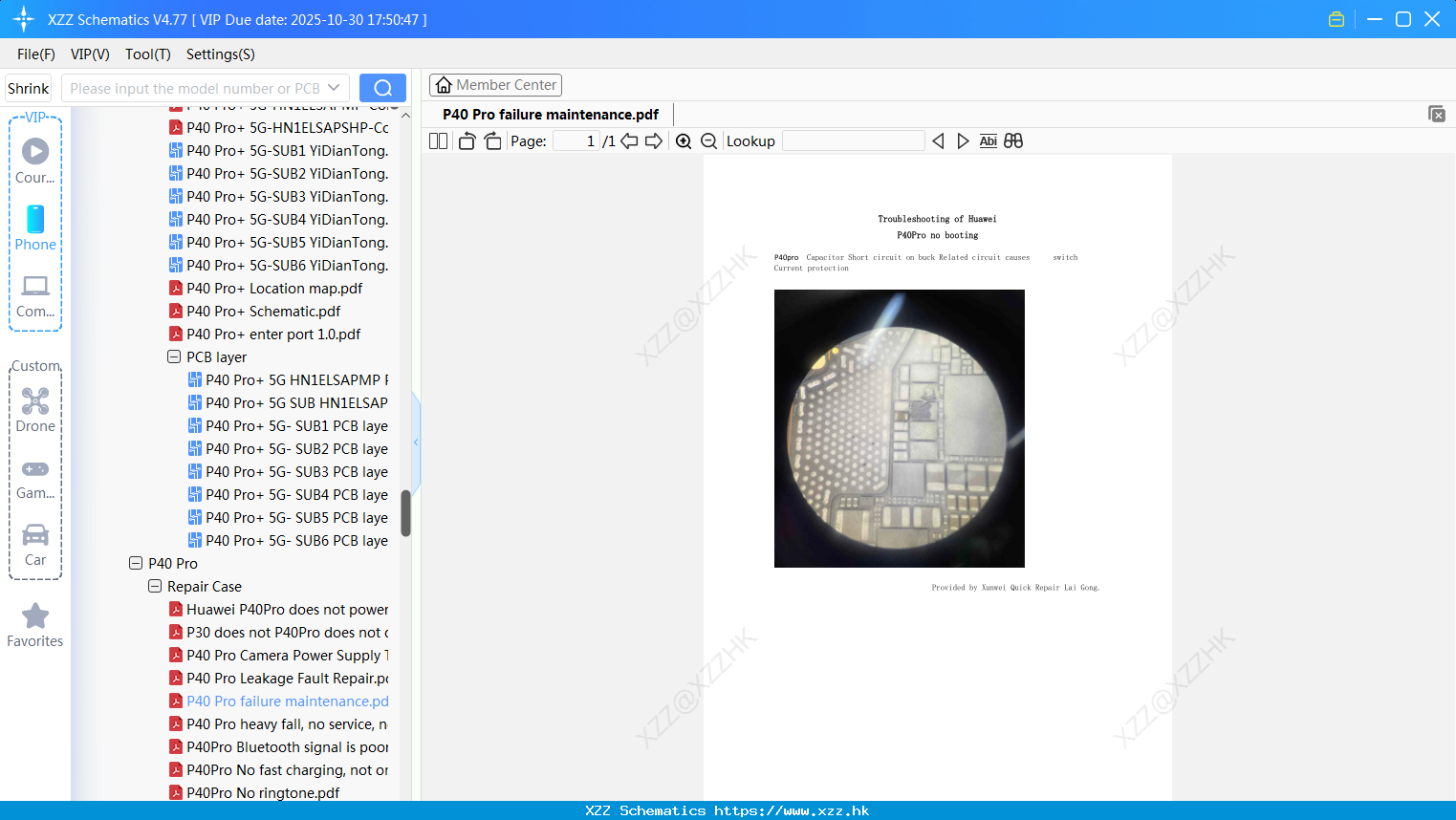Find next lookup match
This screenshot has width=1456, height=820.
[x=963, y=141]
